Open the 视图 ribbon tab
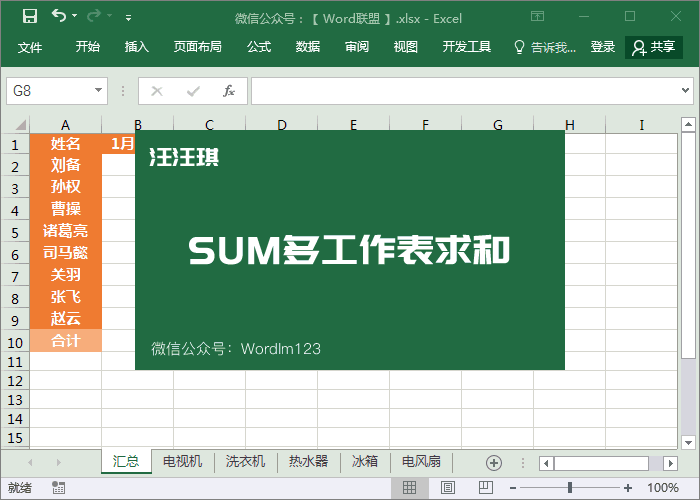 click(405, 47)
